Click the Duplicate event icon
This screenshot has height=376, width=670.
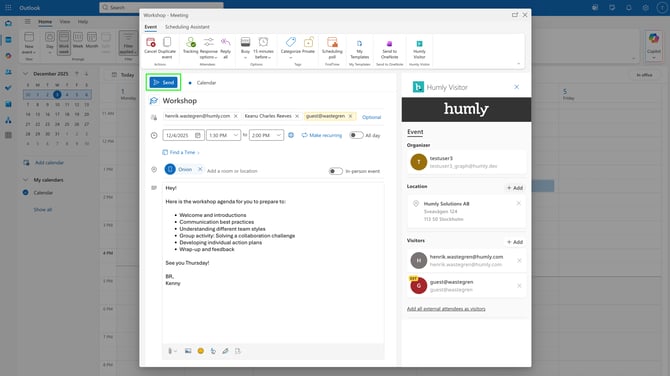click(167, 42)
